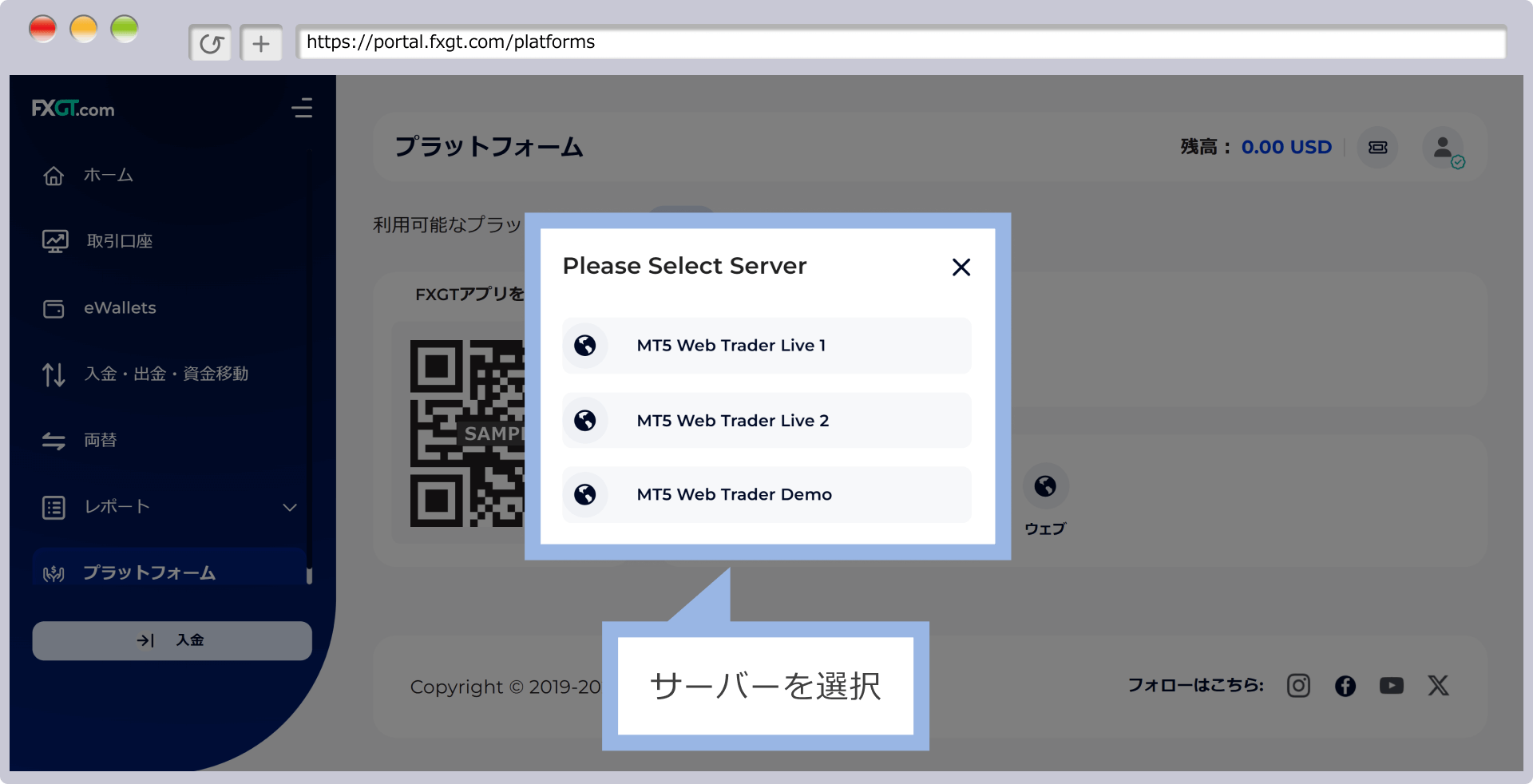The height and width of the screenshot is (784, 1533).
Task: Click the report list icon
Action: click(x=53, y=507)
